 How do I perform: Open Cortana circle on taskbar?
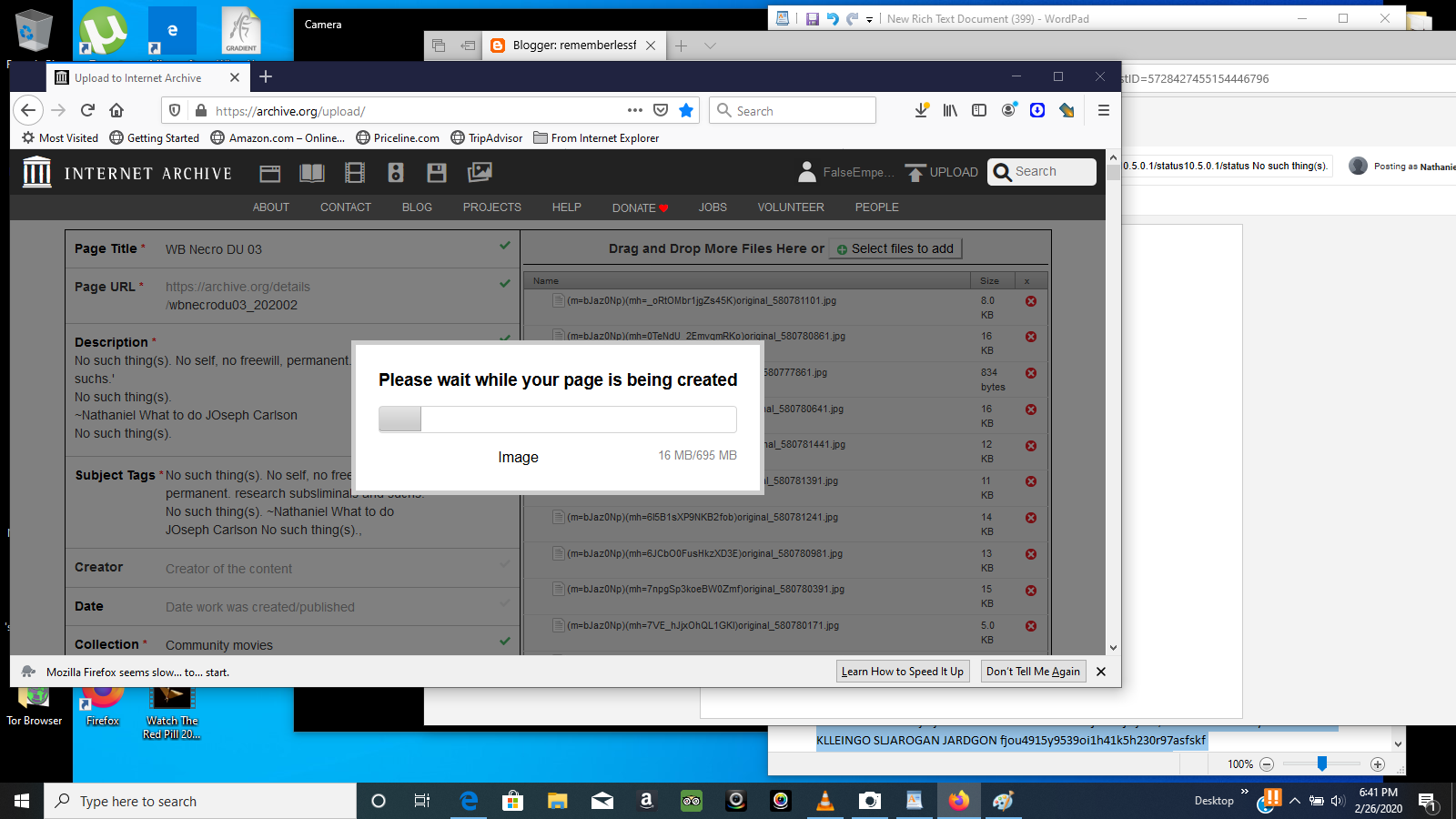(x=379, y=801)
